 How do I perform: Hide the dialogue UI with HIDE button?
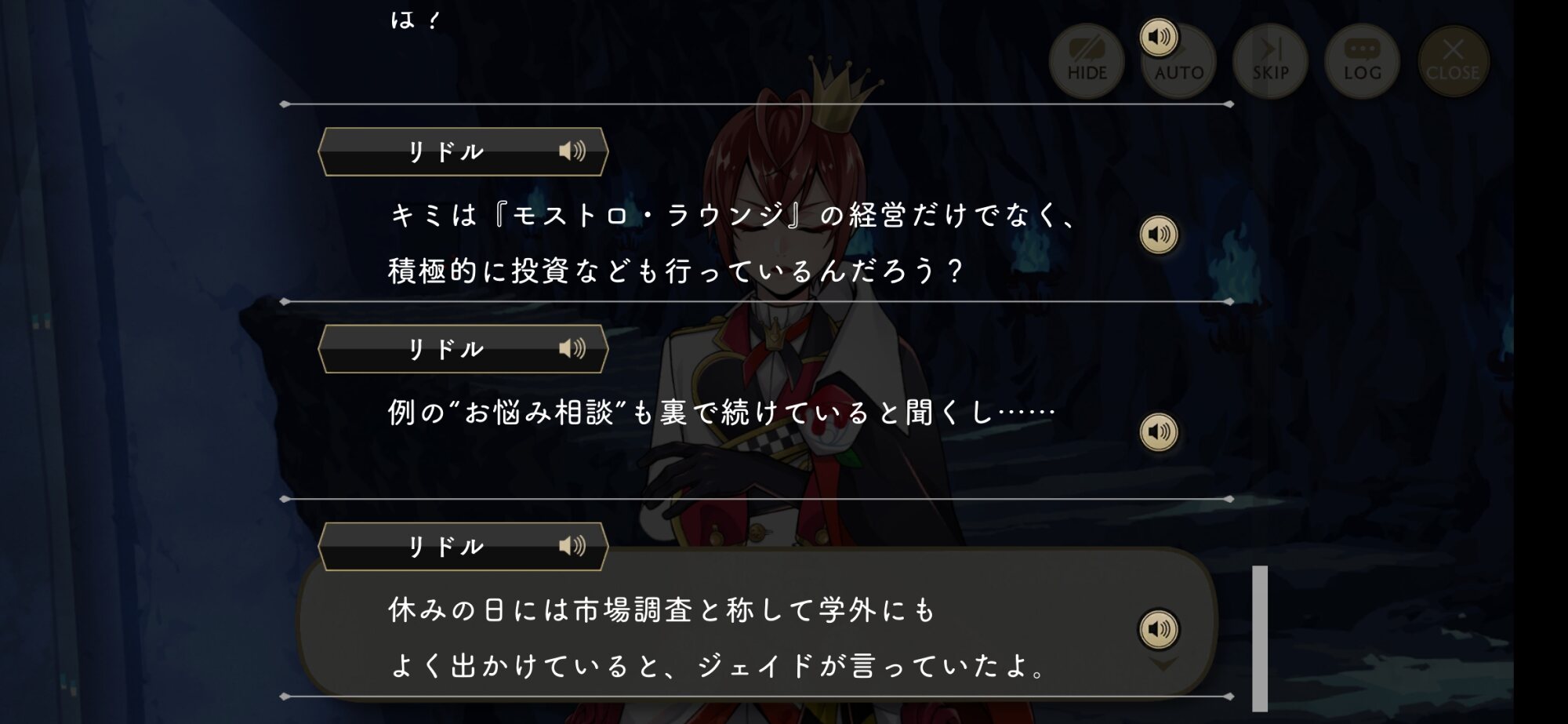point(1087,61)
